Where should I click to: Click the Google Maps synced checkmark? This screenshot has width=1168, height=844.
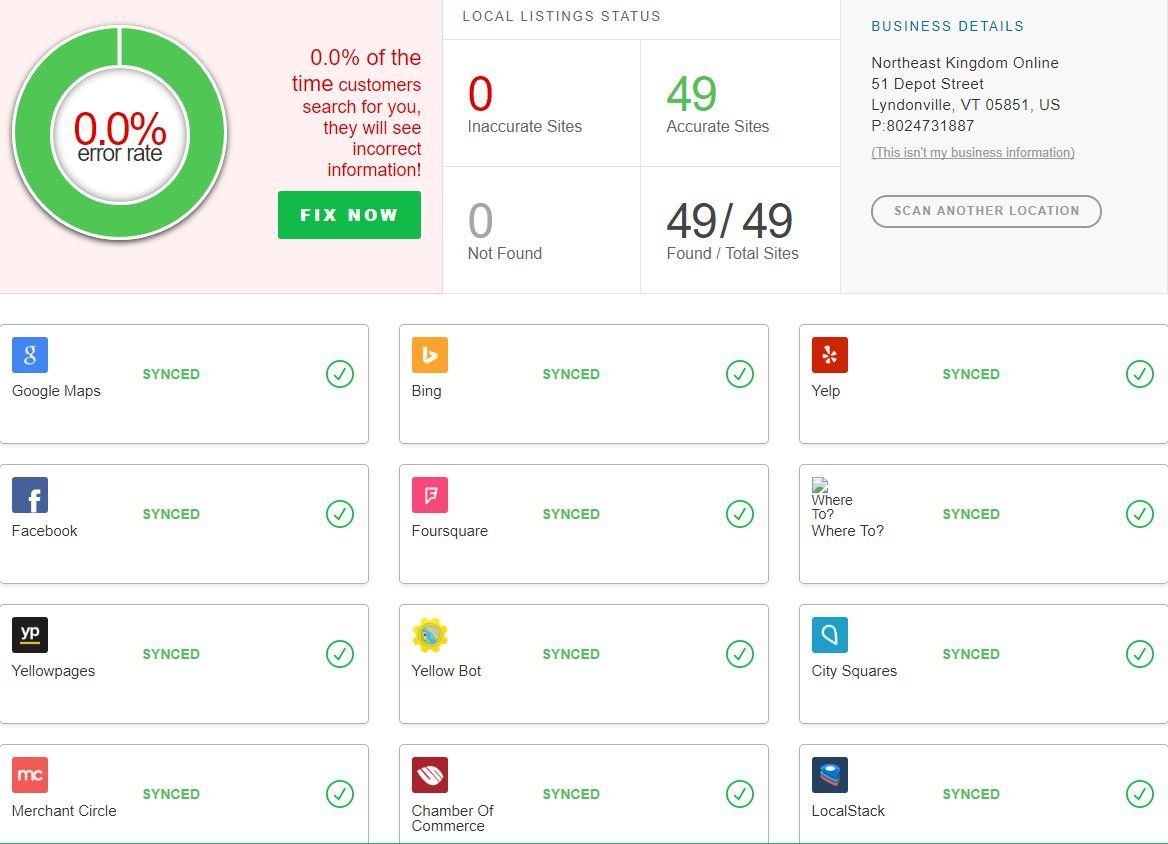[340, 374]
